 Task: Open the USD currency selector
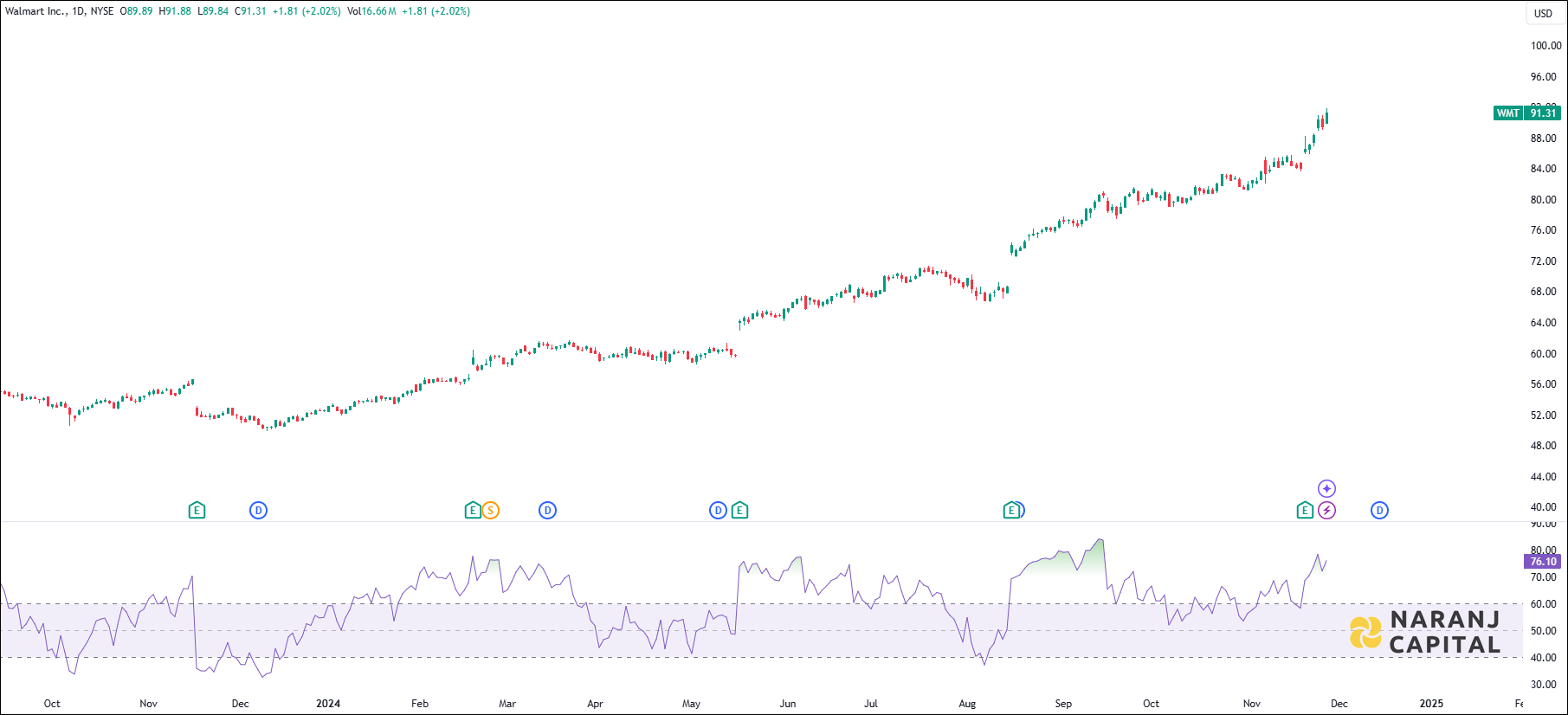(1543, 13)
